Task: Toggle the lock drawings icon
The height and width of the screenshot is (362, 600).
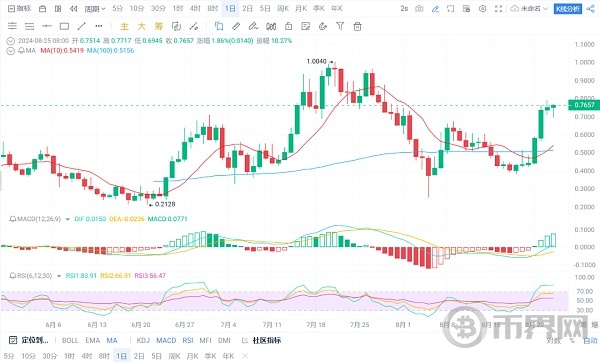Action: [289, 26]
